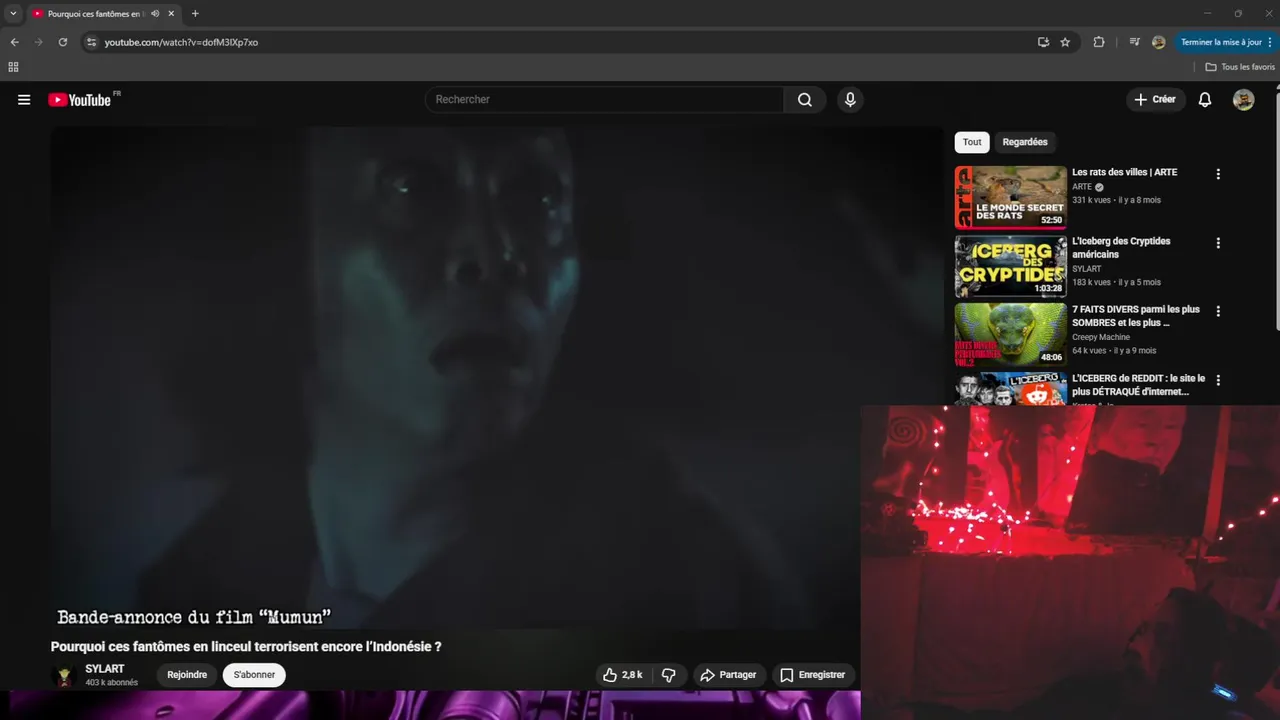Open Chrome menu on update button dots
Image resolution: width=1280 pixels, height=720 pixels.
coord(1270,42)
